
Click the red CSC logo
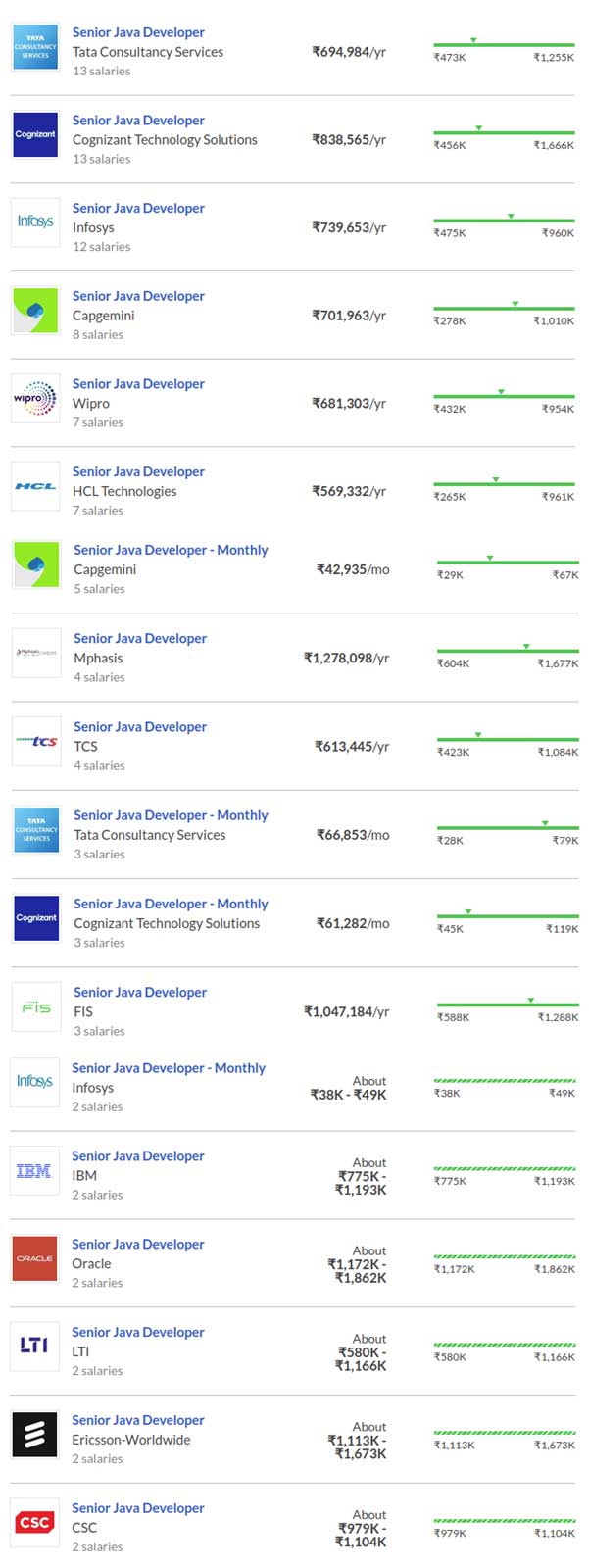[34, 1522]
